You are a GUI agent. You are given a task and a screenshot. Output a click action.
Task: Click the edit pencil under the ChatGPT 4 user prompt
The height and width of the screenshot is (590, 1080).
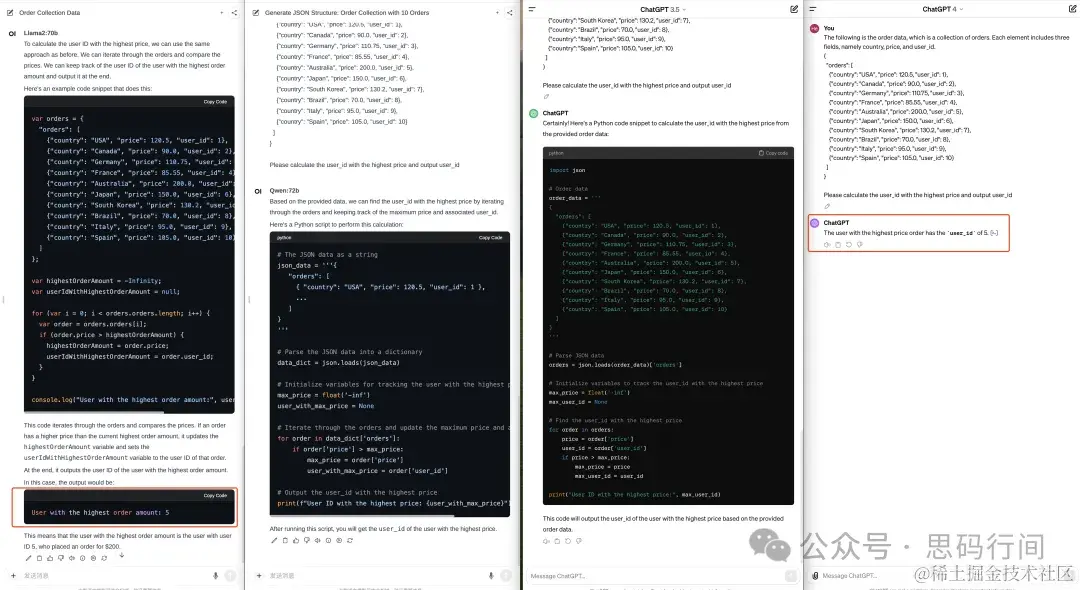click(x=827, y=206)
